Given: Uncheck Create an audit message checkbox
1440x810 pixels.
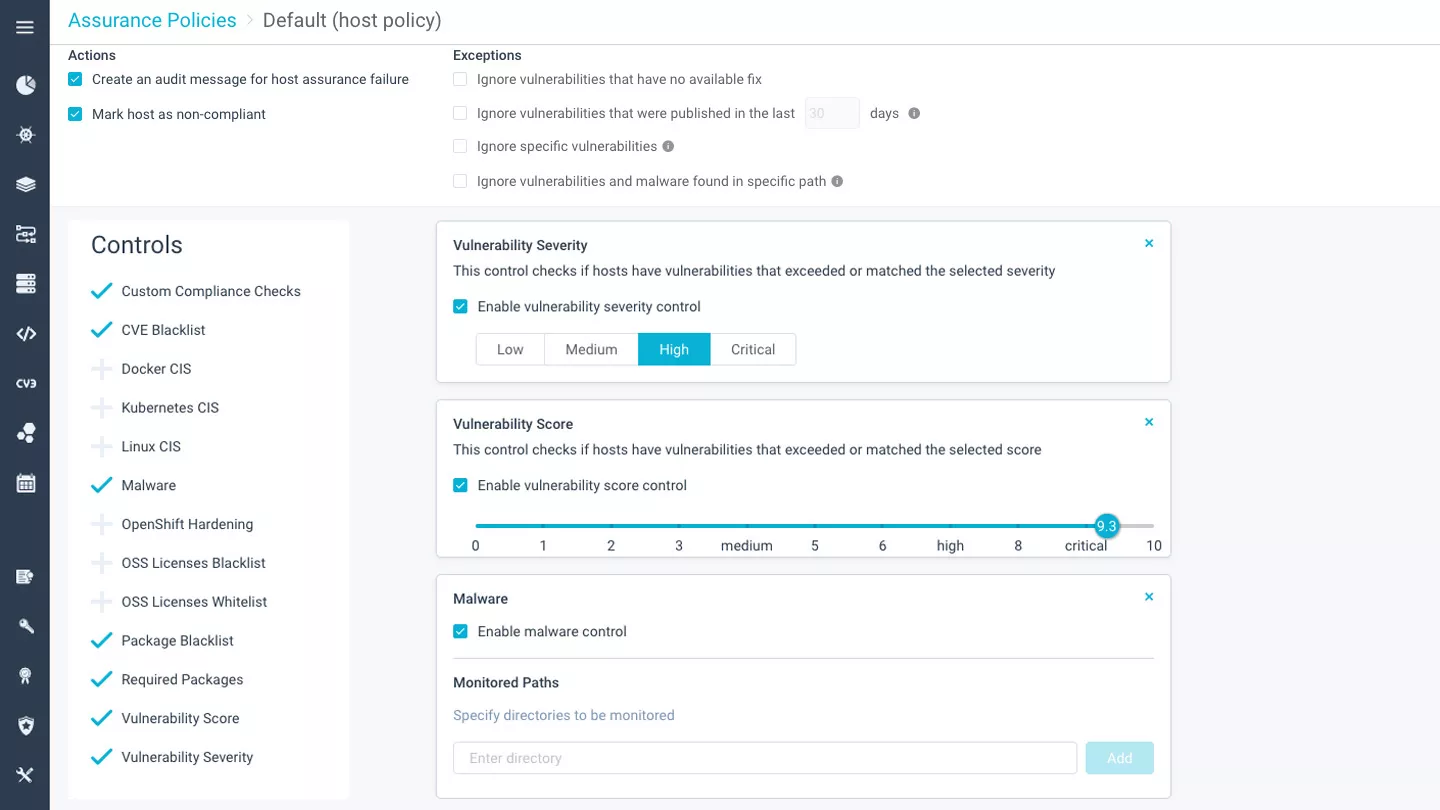Looking at the screenshot, I should (x=75, y=79).
